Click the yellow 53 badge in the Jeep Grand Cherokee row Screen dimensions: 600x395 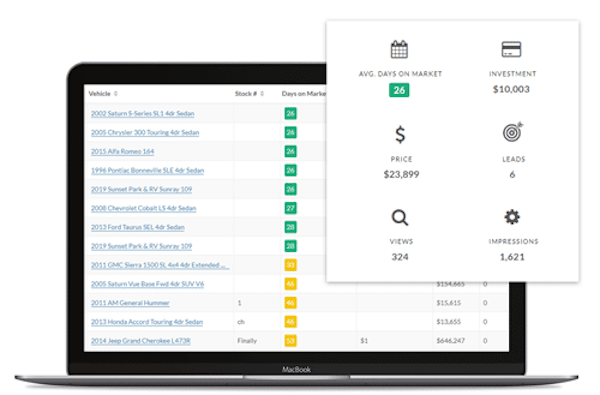click(x=290, y=341)
